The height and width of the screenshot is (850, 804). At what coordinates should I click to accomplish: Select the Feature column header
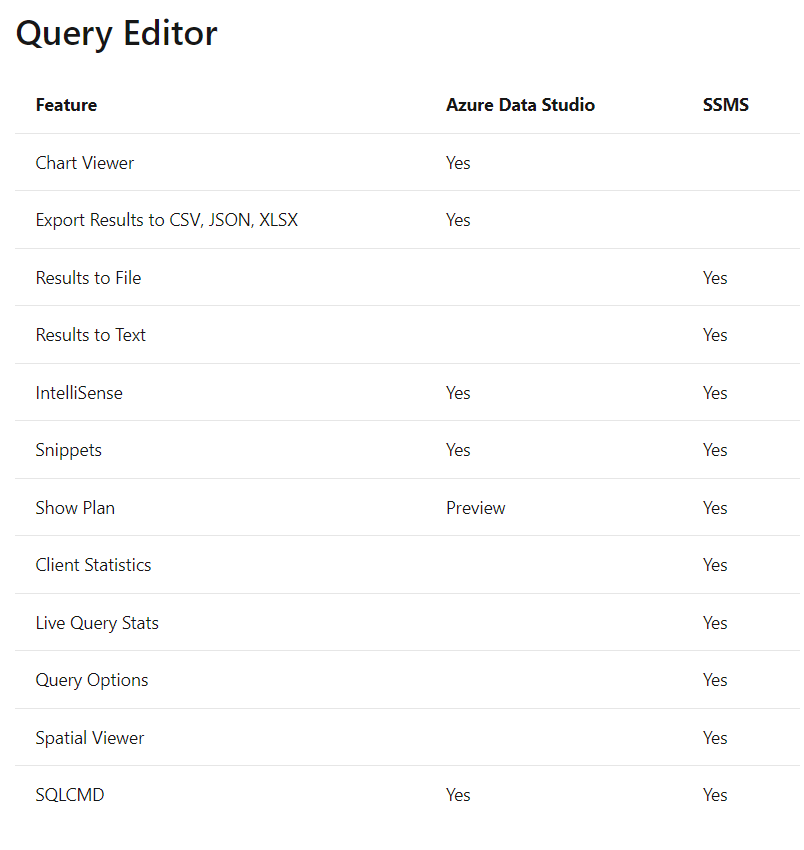coord(66,105)
